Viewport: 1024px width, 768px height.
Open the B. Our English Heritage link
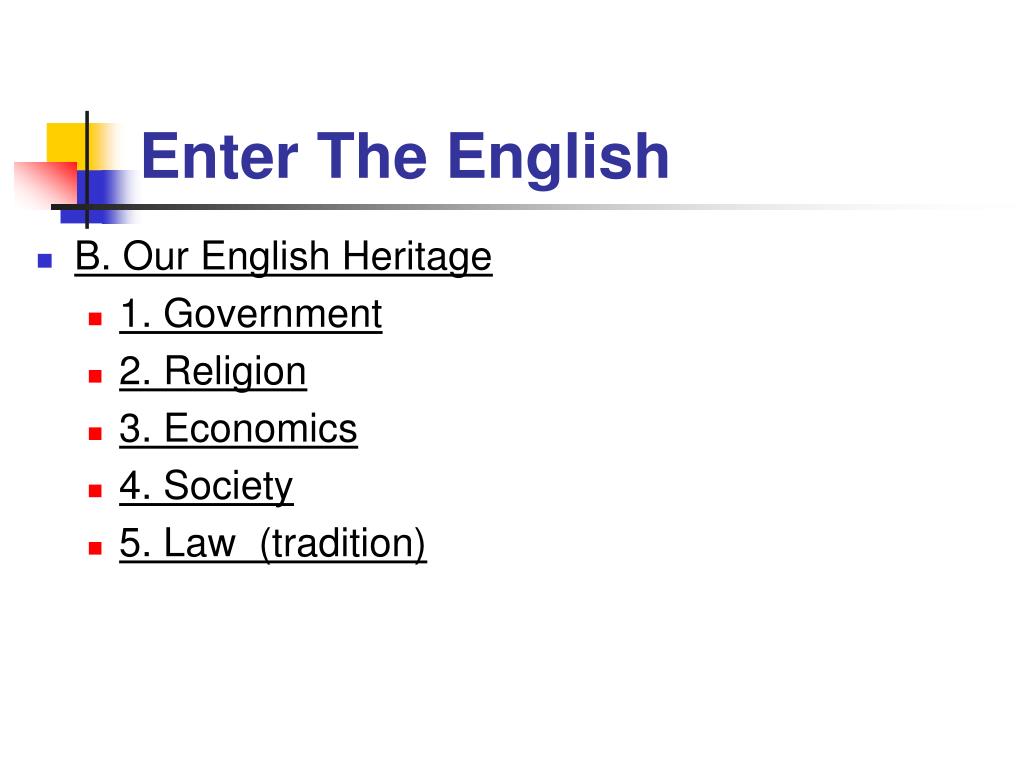[x=283, y=257]
